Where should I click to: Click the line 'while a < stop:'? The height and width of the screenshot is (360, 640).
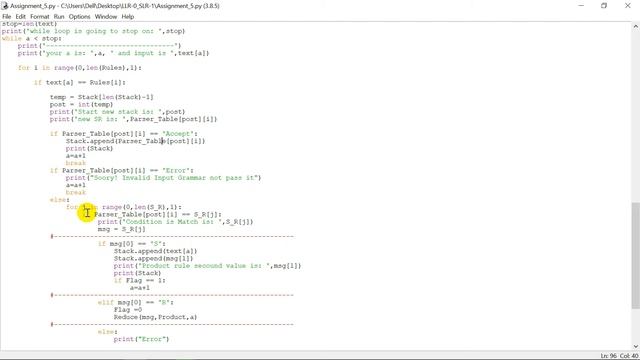coord(32,38)
